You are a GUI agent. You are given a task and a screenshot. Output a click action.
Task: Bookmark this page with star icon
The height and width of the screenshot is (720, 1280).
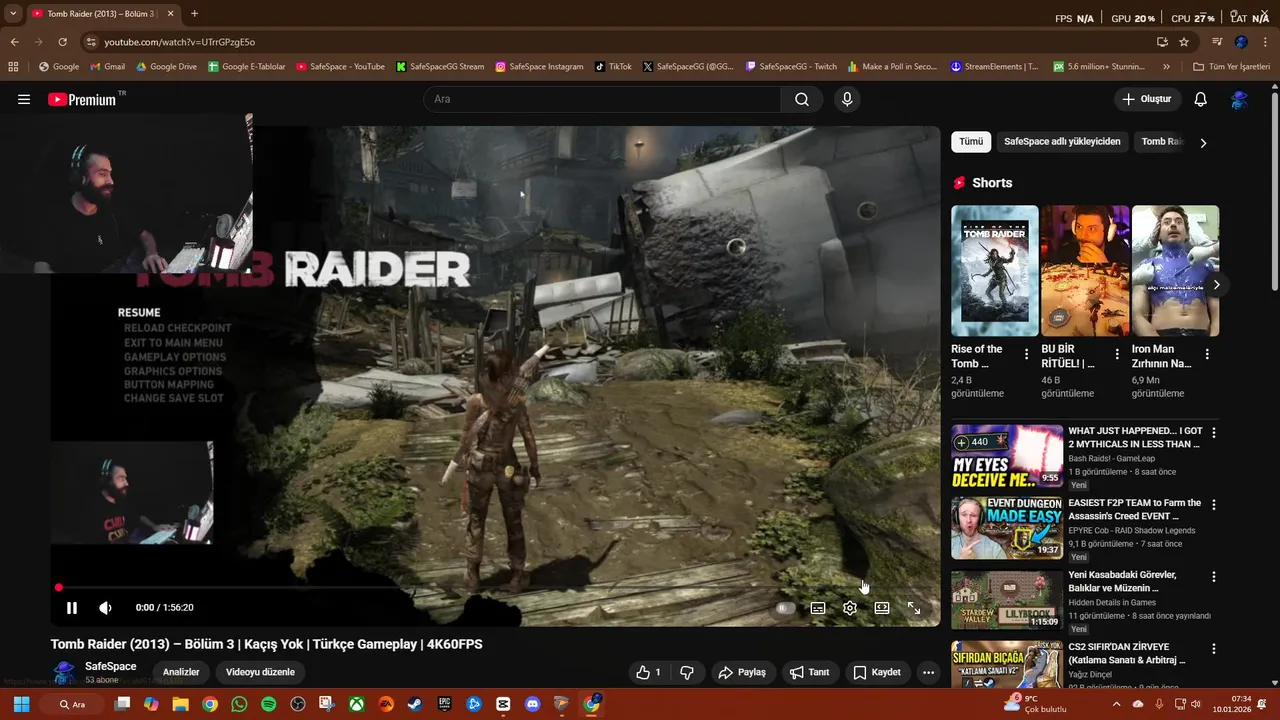[1184, 42]
